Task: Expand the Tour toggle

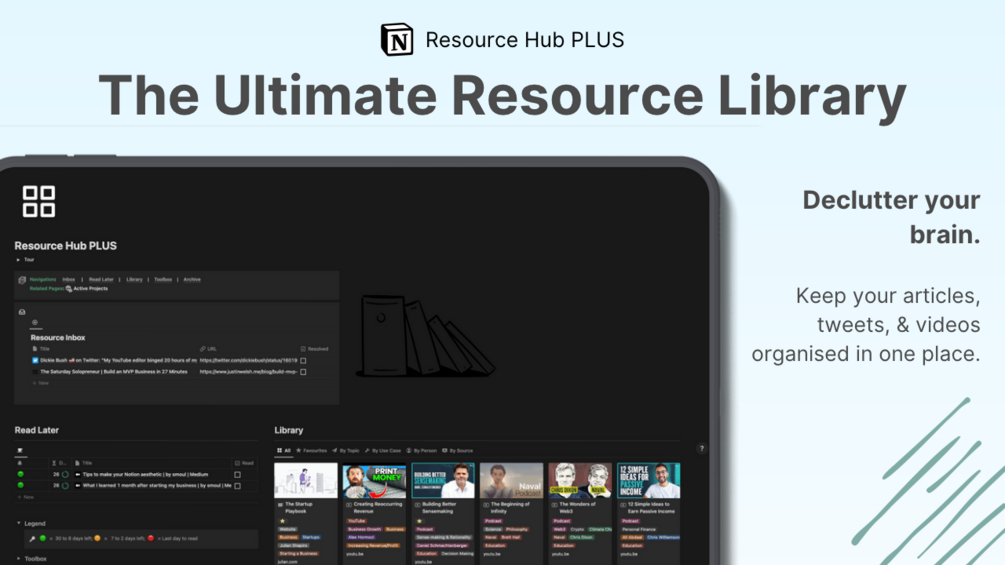Action: pos(18,260)
